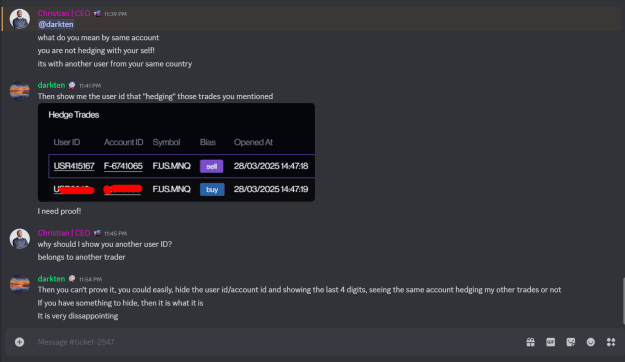
Task: Click darkten username at 11:41 PM
Action: [51, 85]
